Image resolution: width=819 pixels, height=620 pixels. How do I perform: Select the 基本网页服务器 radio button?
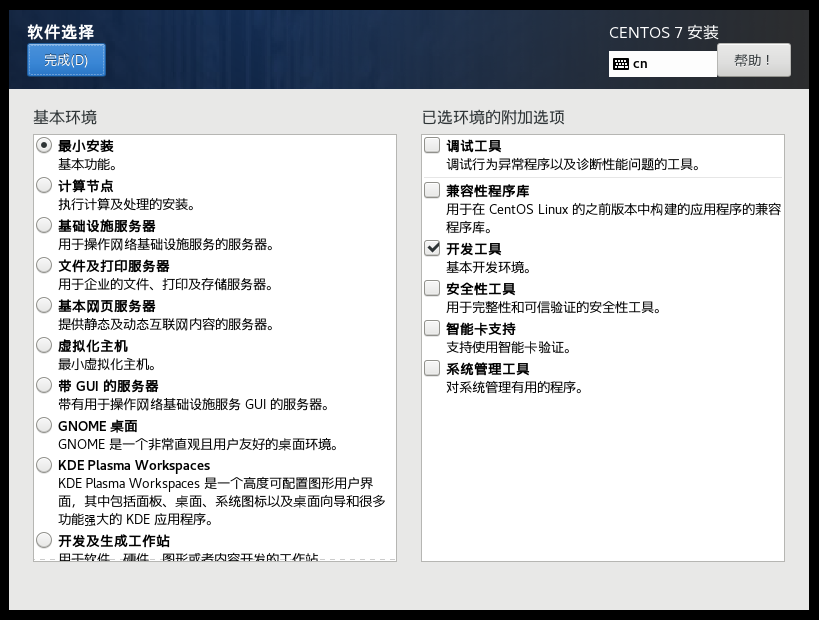point(44,305)
